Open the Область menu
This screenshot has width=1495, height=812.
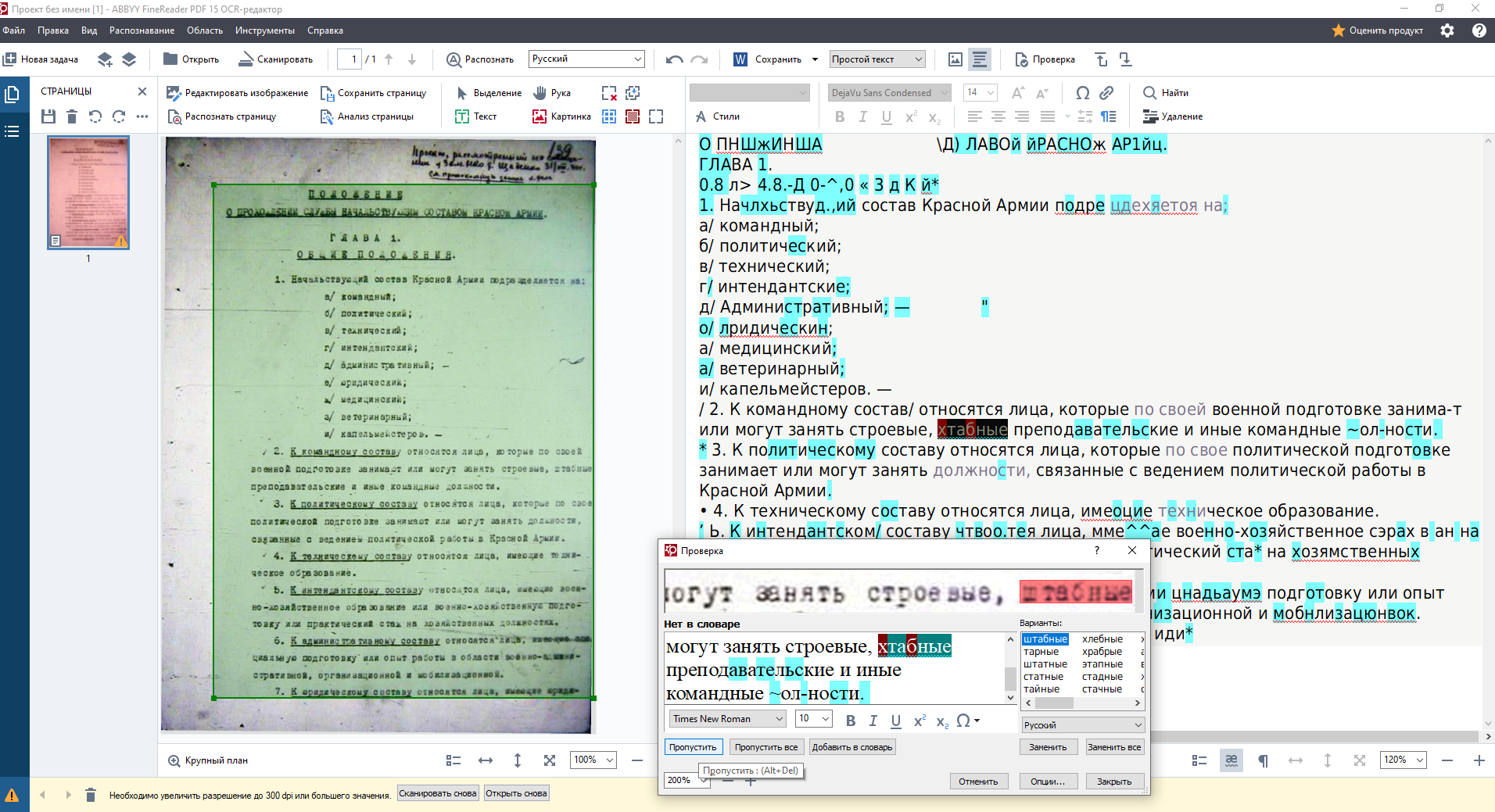(204, 30)
